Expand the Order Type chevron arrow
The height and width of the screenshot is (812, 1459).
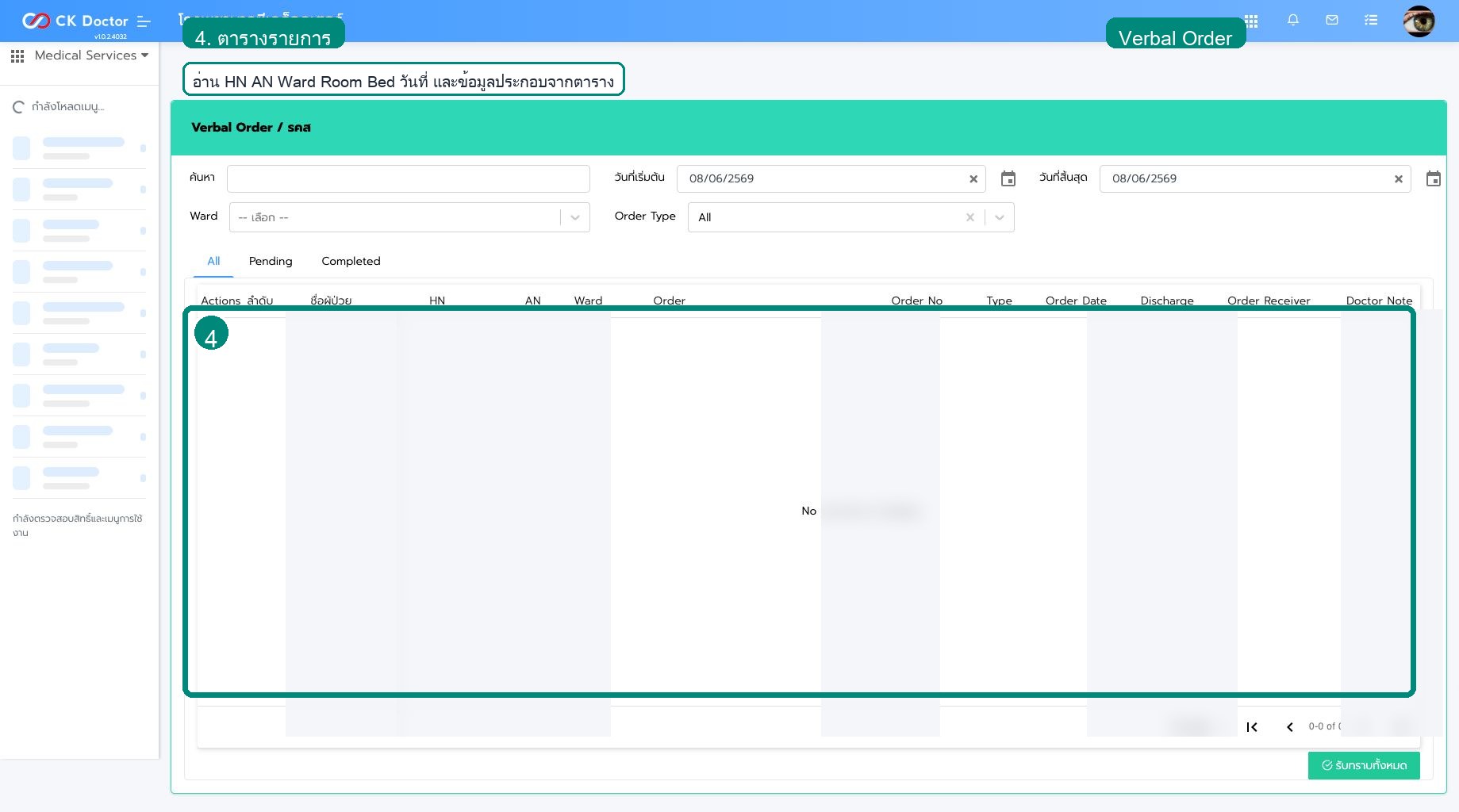[x=1000, y=217]
